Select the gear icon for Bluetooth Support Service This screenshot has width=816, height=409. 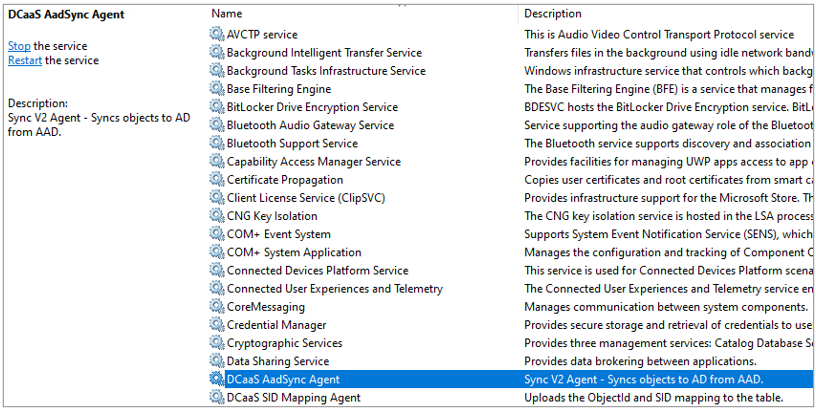pos(217,143)
